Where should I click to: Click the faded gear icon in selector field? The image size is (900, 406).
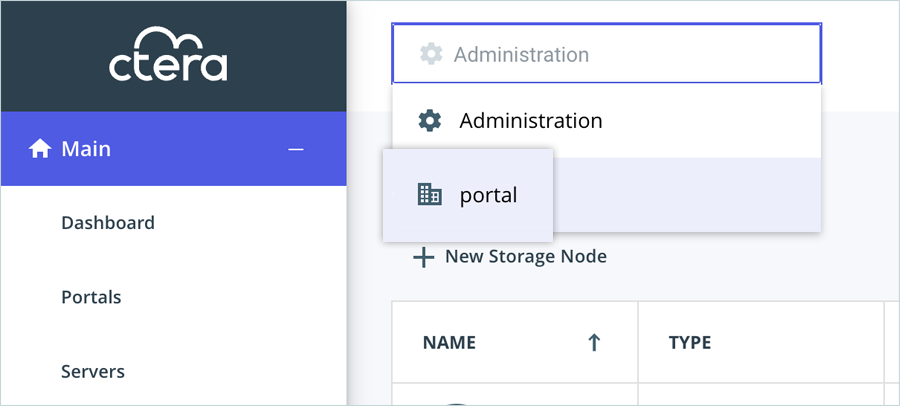431,54
